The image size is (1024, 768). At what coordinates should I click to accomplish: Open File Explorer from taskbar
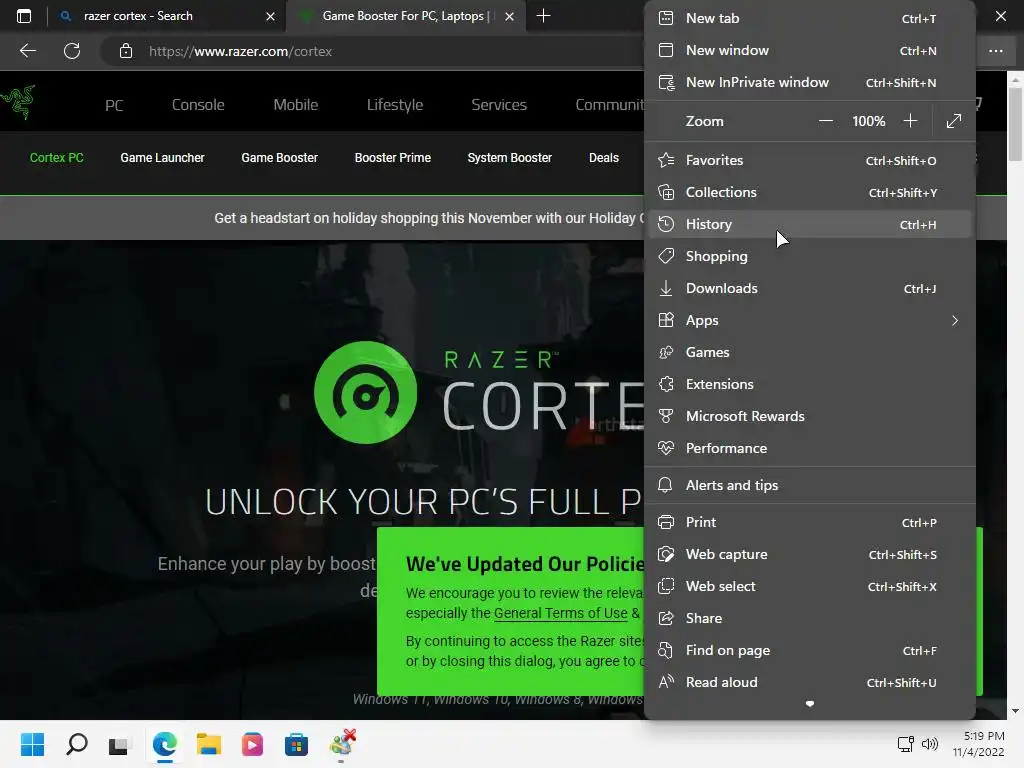[x=209, y=744]
